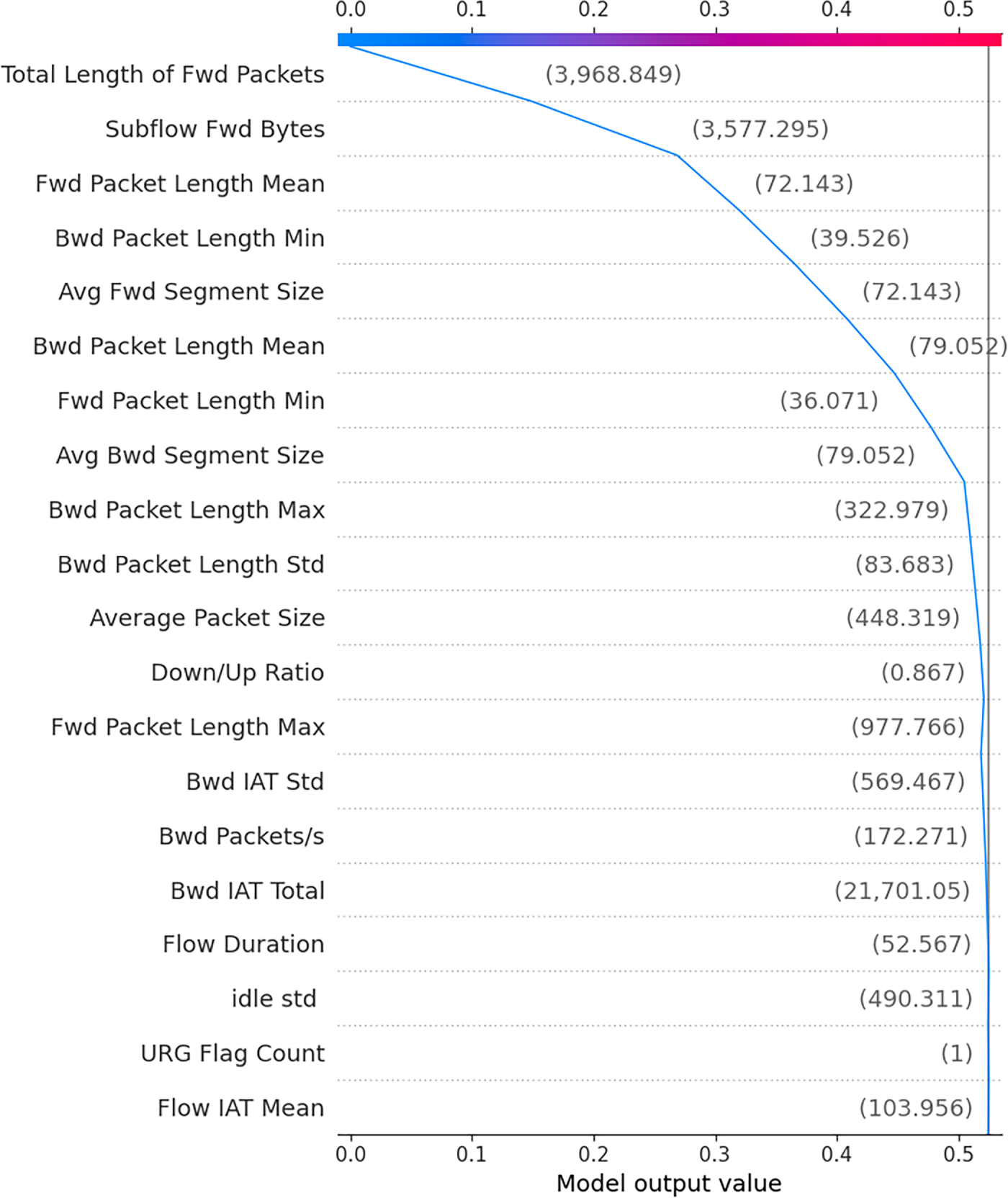Click the 'Flow IAT Mean' label
This screenshot has width=1008, height=1198.
point(240,1107)
